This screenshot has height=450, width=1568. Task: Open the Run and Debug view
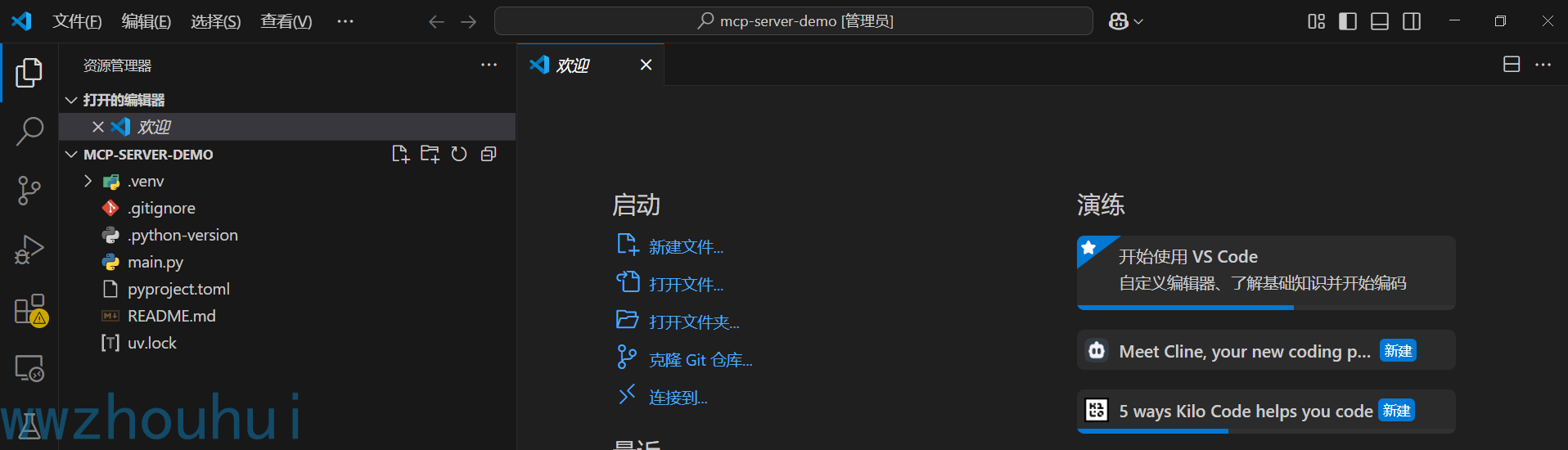[x=29, y=250]
